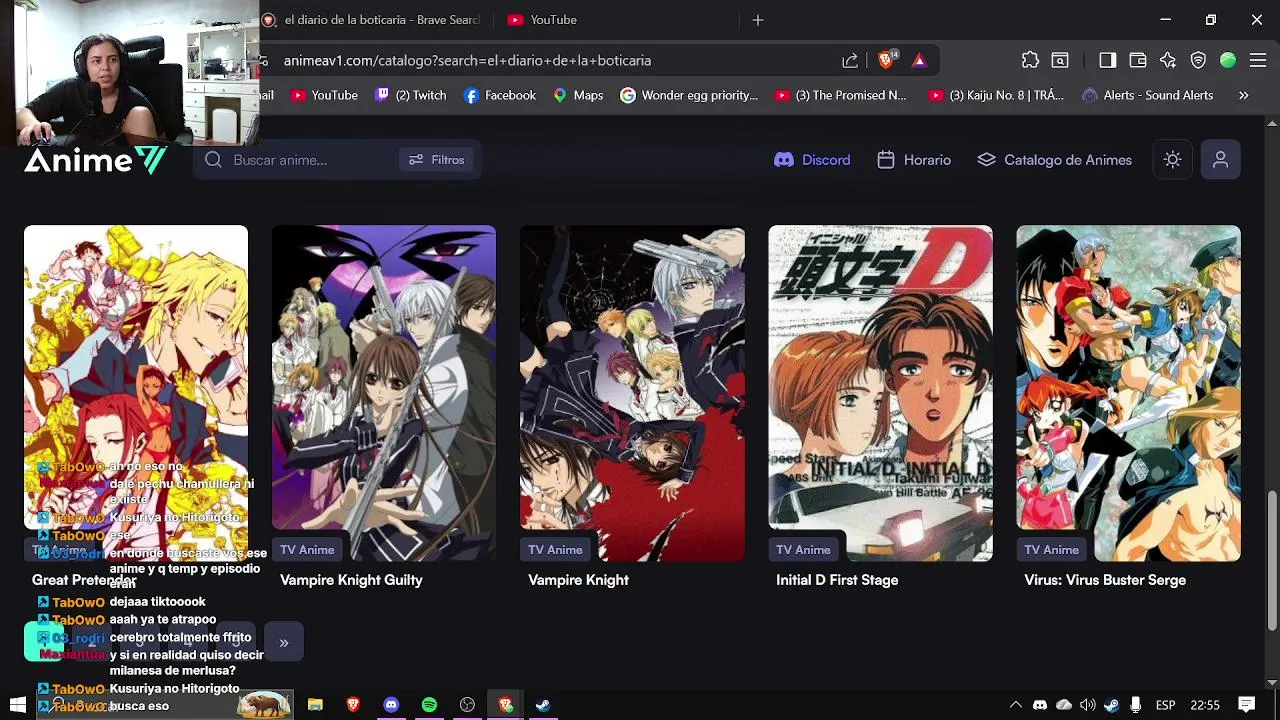Expand the hidden system tray icons arrow

point(1015,705)
